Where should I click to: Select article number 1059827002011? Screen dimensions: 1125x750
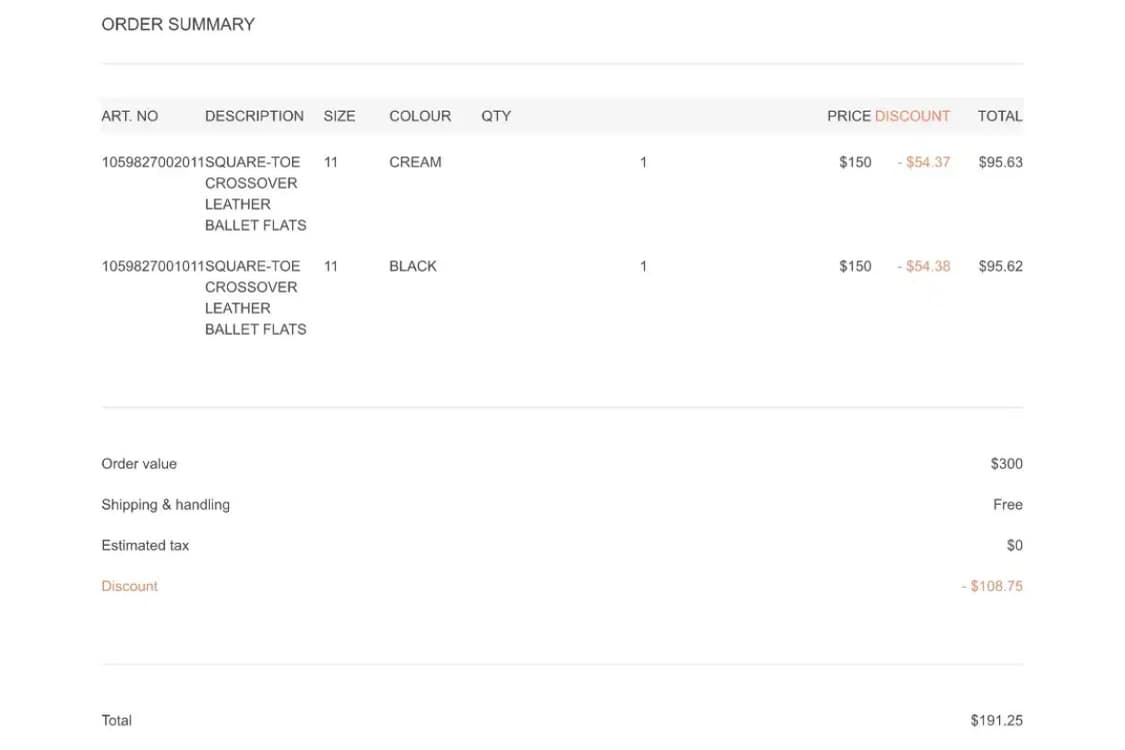[153, 162]
